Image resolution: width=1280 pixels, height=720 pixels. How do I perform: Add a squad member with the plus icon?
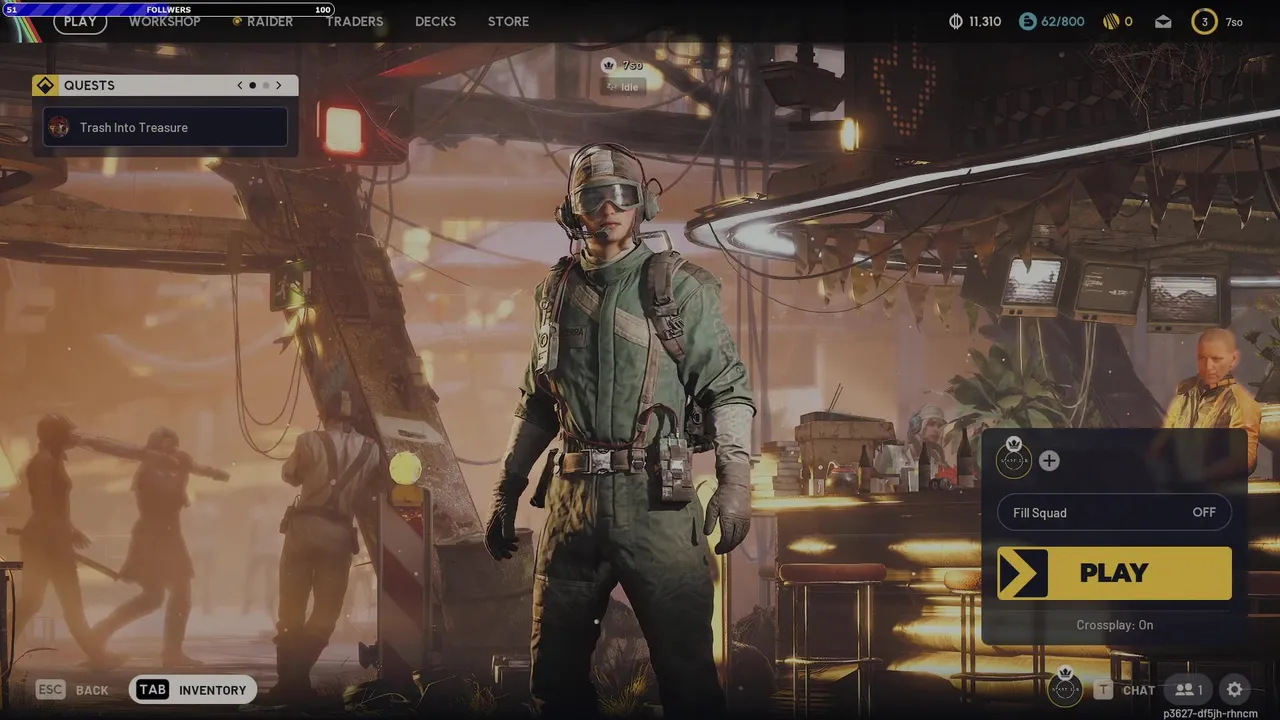coord(1049,461)
